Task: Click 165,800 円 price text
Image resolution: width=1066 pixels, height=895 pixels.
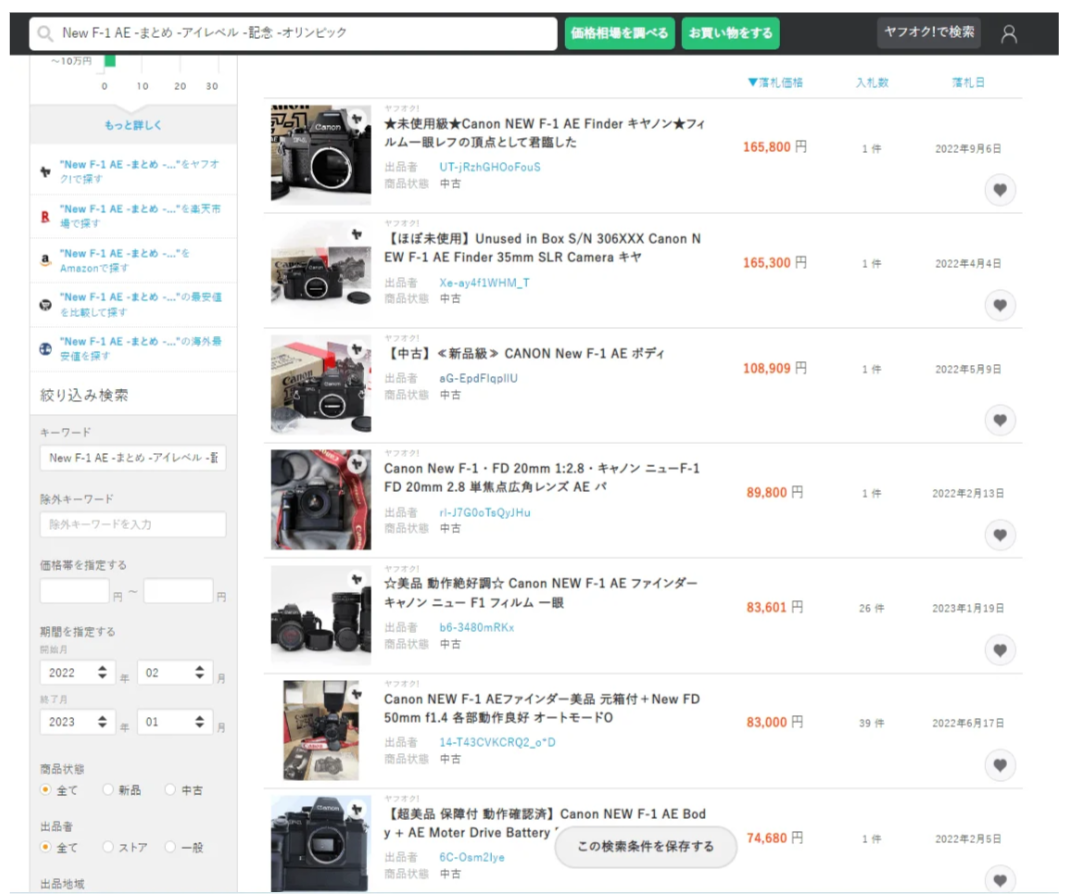Action: (775, 148)
